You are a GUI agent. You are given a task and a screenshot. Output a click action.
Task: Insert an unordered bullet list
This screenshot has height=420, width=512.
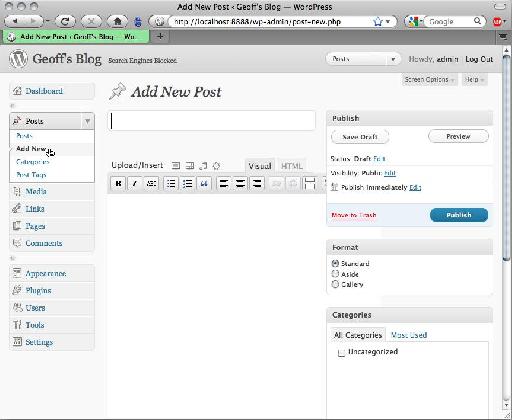point(171,183)
